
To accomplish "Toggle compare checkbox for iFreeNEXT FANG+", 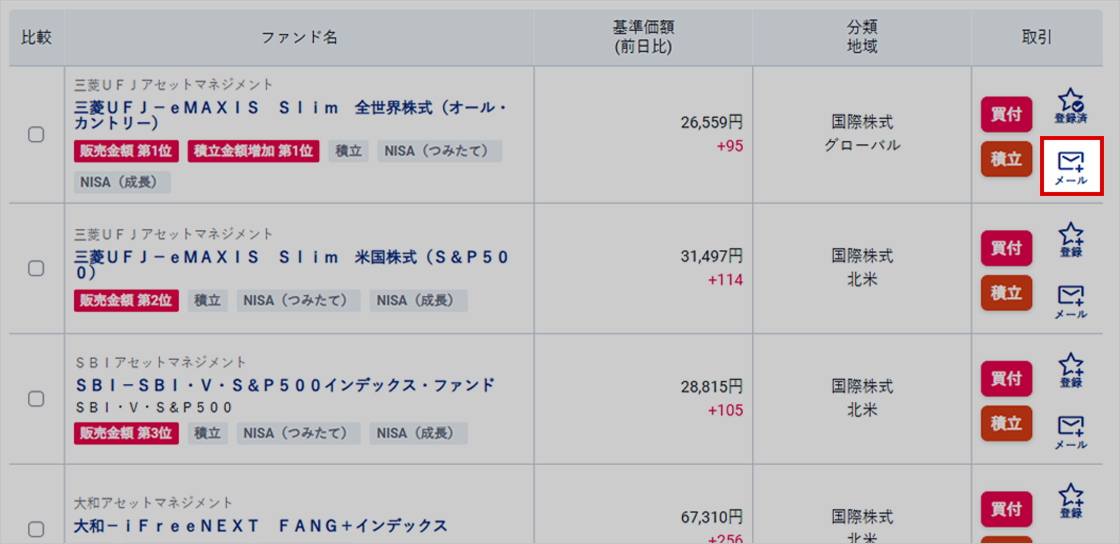I will 36,529.
